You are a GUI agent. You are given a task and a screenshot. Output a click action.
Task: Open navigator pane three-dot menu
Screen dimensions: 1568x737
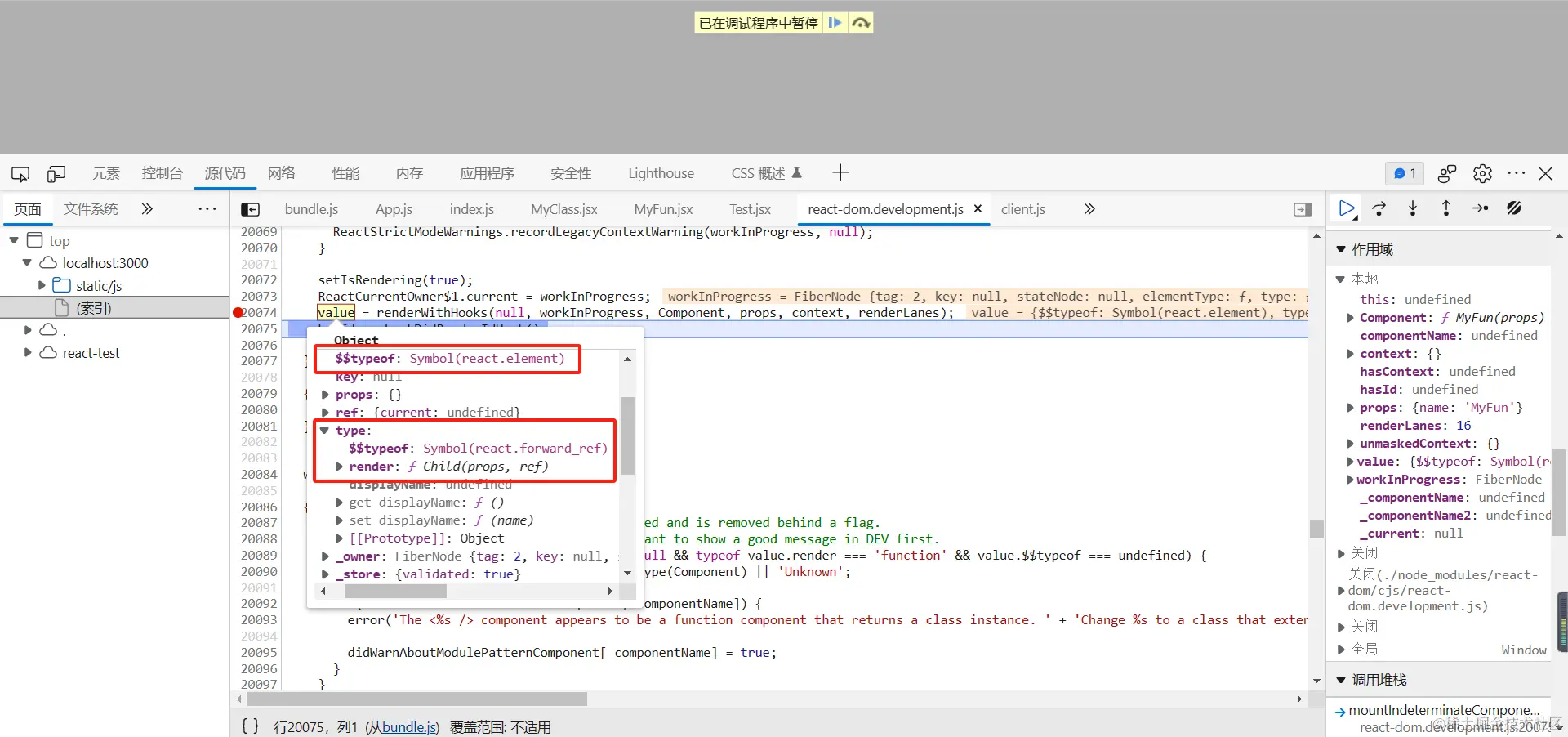point(207,208)
